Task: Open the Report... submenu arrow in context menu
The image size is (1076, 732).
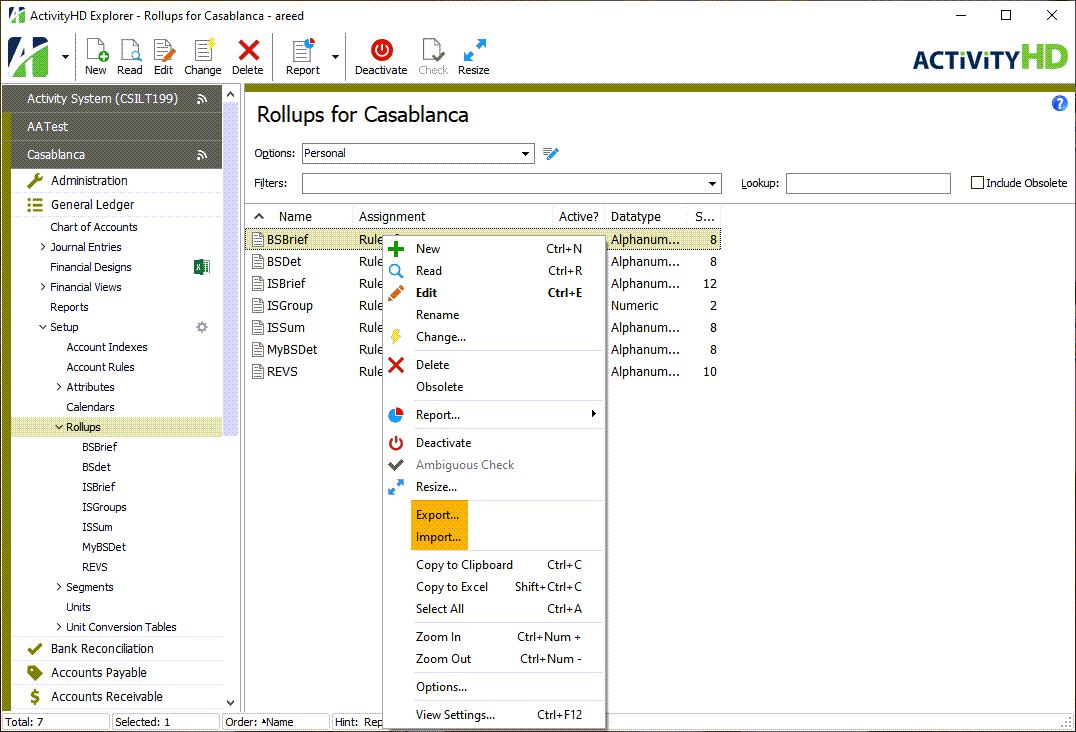Action: 594,414
